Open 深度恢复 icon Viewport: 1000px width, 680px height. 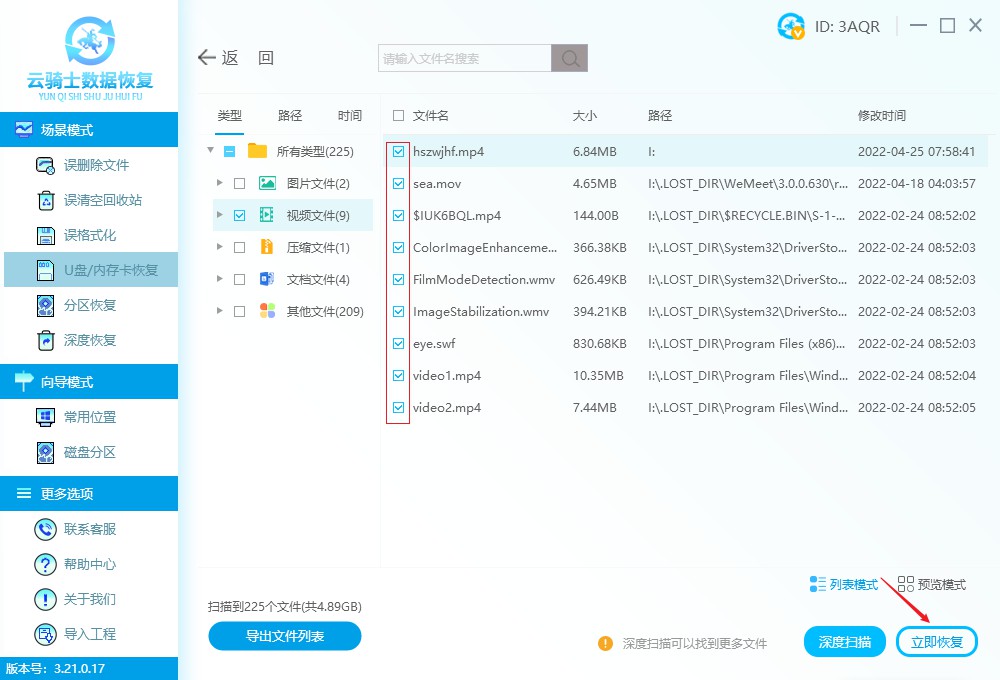(x=45, y=341)
